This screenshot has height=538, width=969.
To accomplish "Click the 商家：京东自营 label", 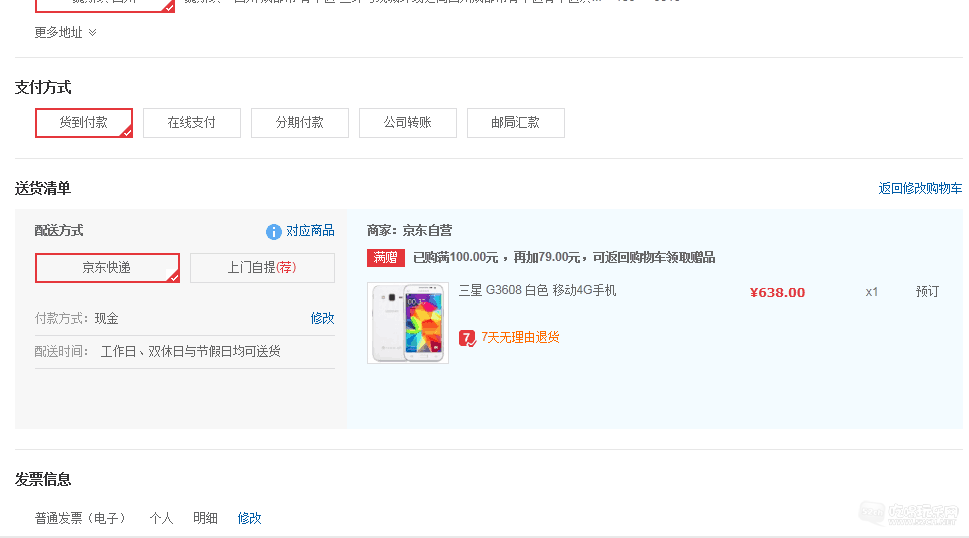I will point(409,231).
